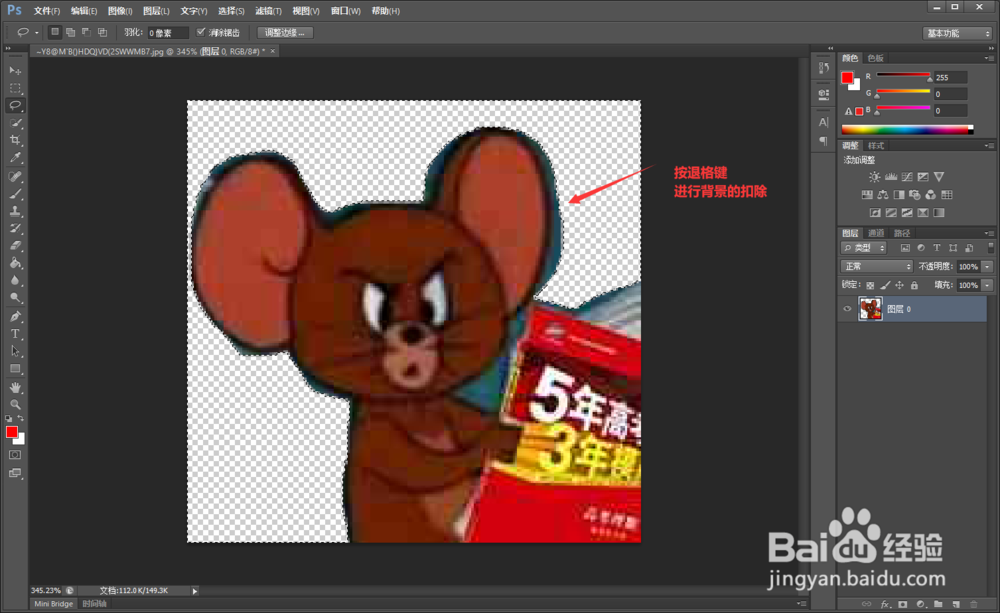1000x613 pixels.
Task: Delete layer trash icon
Action: coord(974,603)
